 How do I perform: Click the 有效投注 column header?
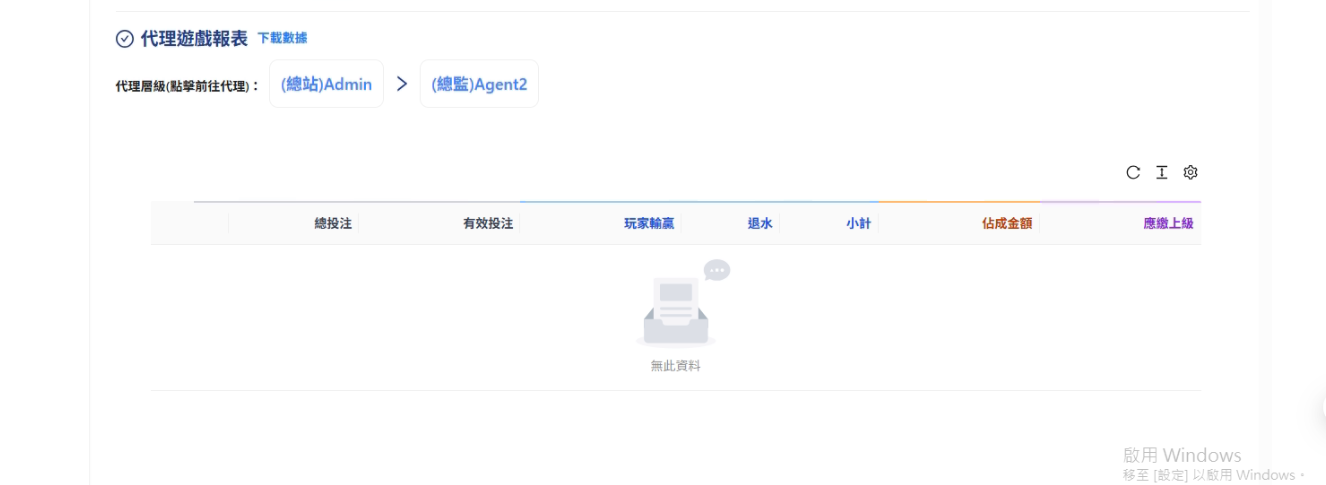coord(487,224)
